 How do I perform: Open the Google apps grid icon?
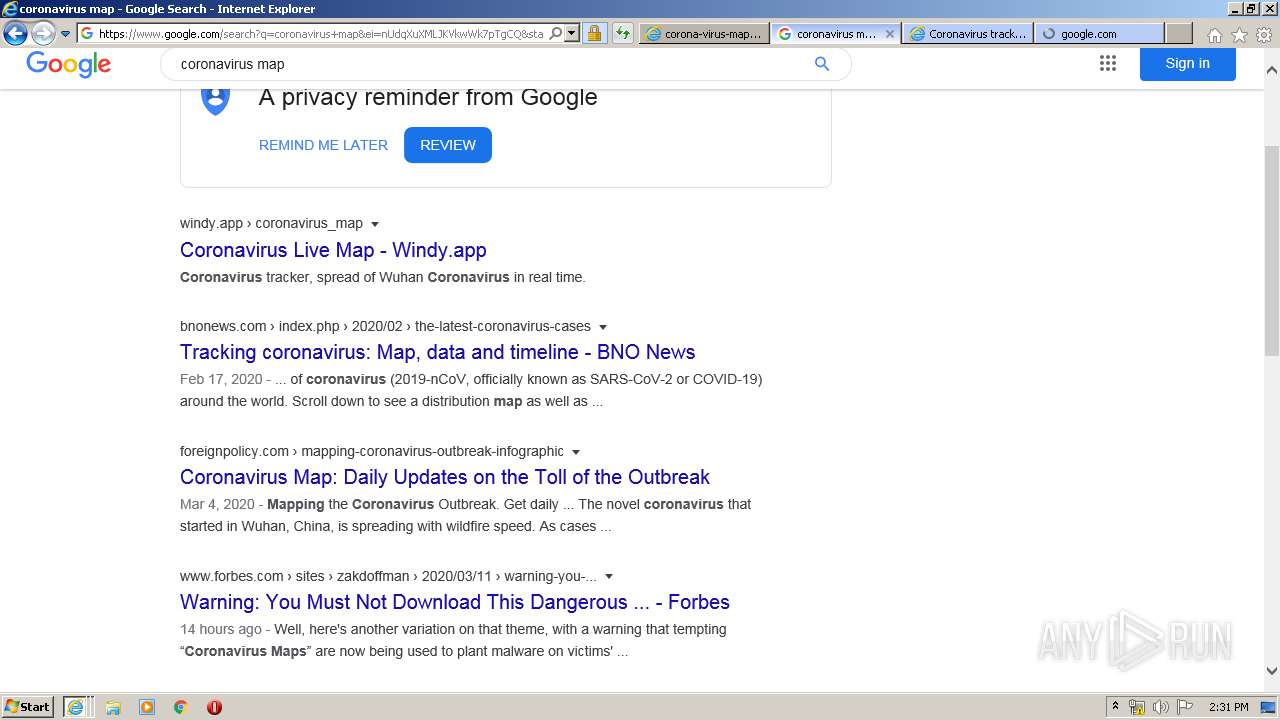(x=1107, y=63)
